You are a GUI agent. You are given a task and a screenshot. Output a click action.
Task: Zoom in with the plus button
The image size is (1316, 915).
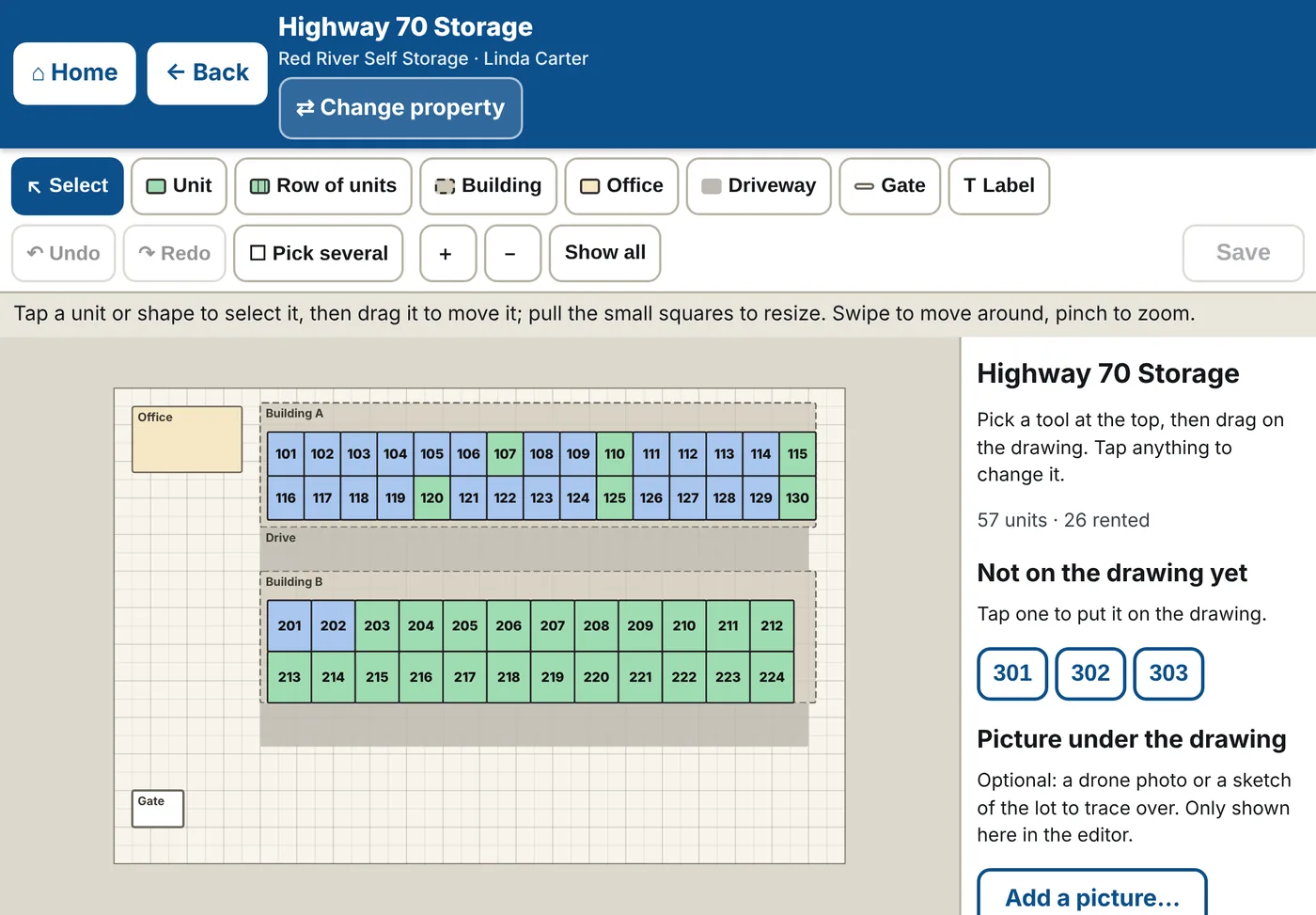tap(447, 253)
